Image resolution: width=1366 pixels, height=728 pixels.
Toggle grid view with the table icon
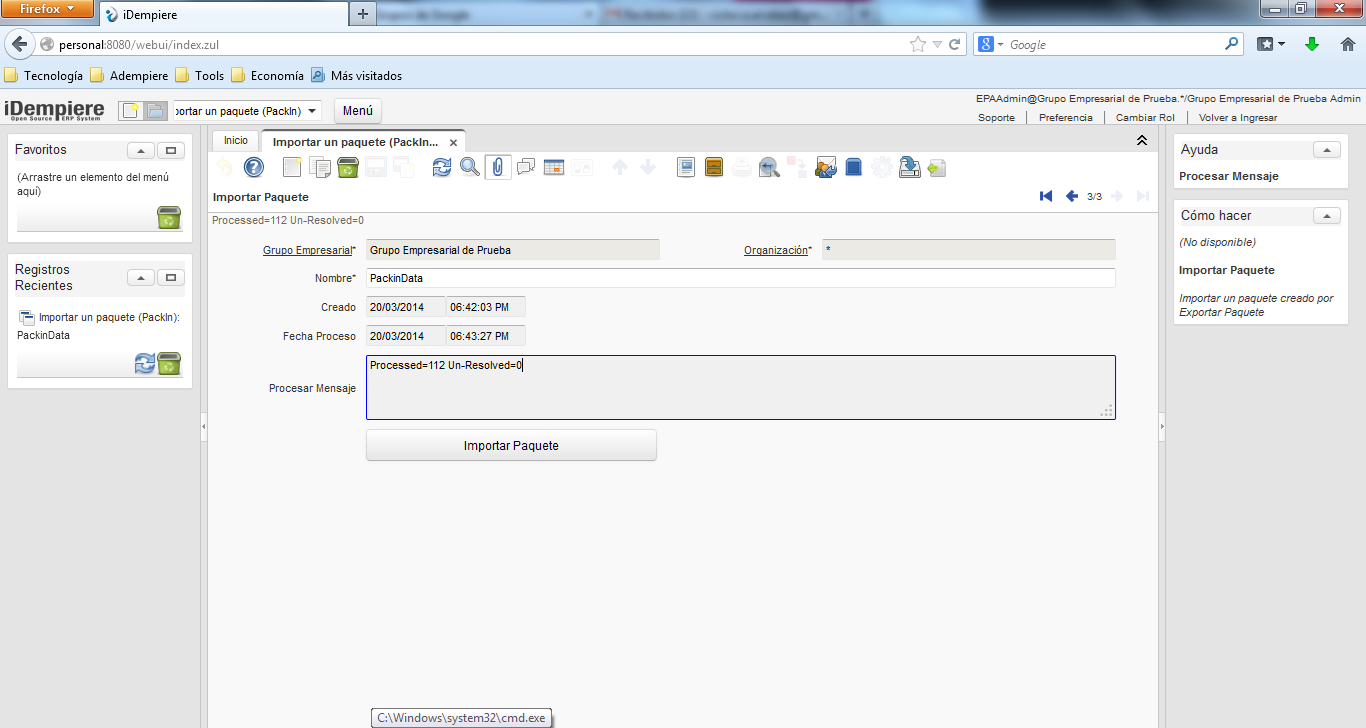(x=554, y=167)
